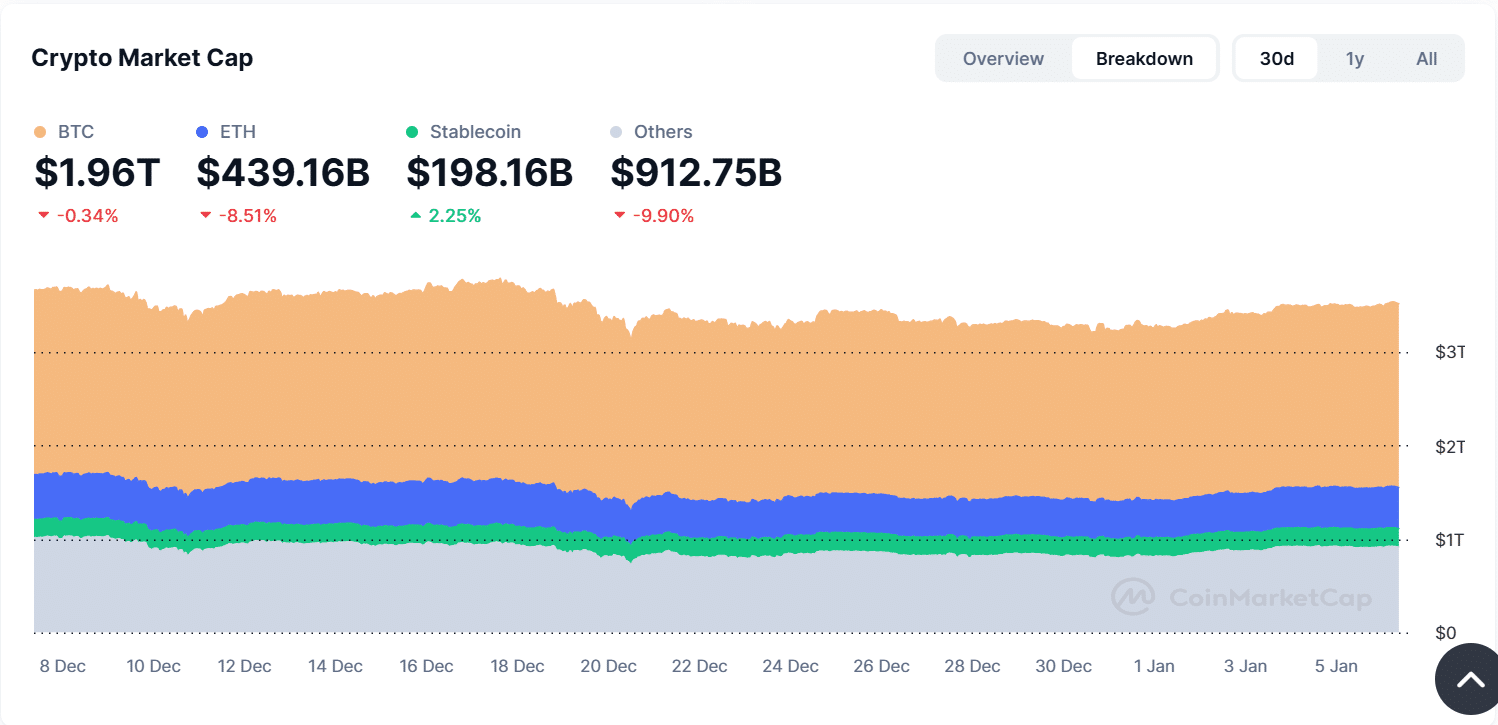This screenshot has width=1498, height=725.
Task: Select the 30d range option
Action: (1276, 58)
